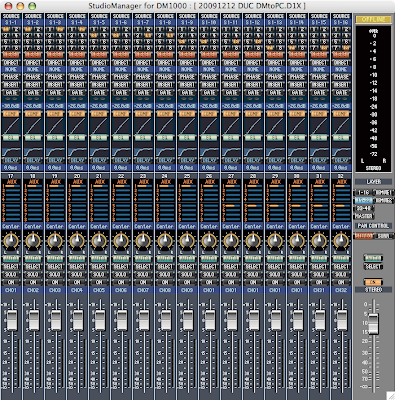Click the pan knob on channel 32
This screenshot has height=400, width=395.
coord(341,241)
